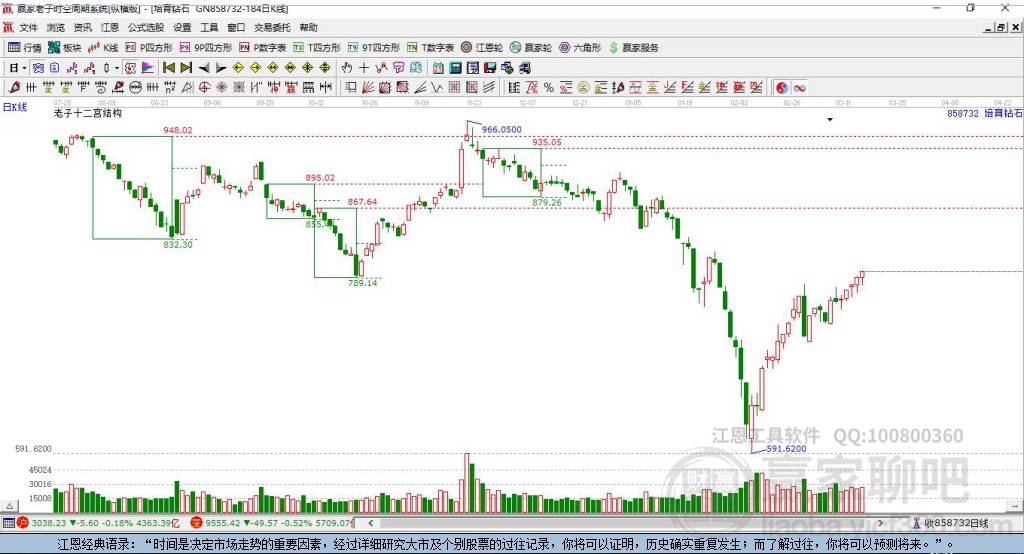
Task: Open the 交易委托 menu
Action: click(x=272, y=27)
